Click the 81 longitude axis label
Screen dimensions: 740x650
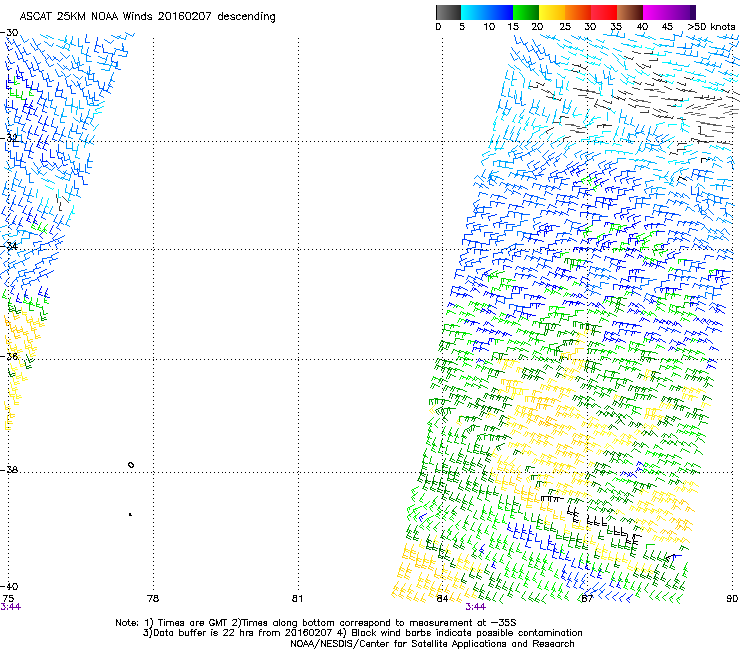(297, 598)
